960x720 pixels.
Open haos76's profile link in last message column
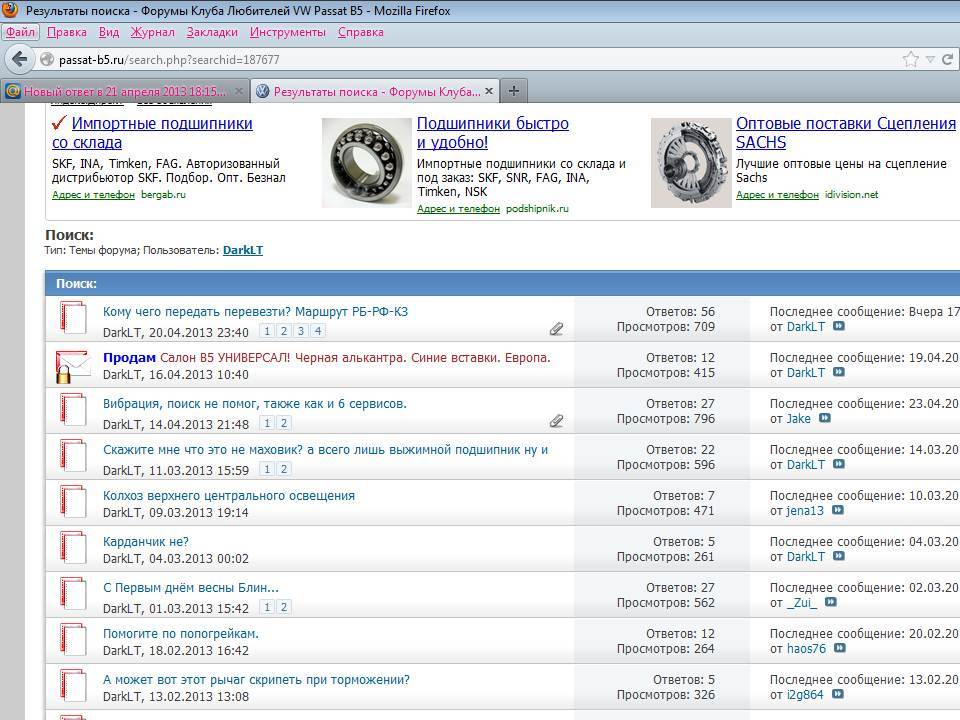pos(806,648)
